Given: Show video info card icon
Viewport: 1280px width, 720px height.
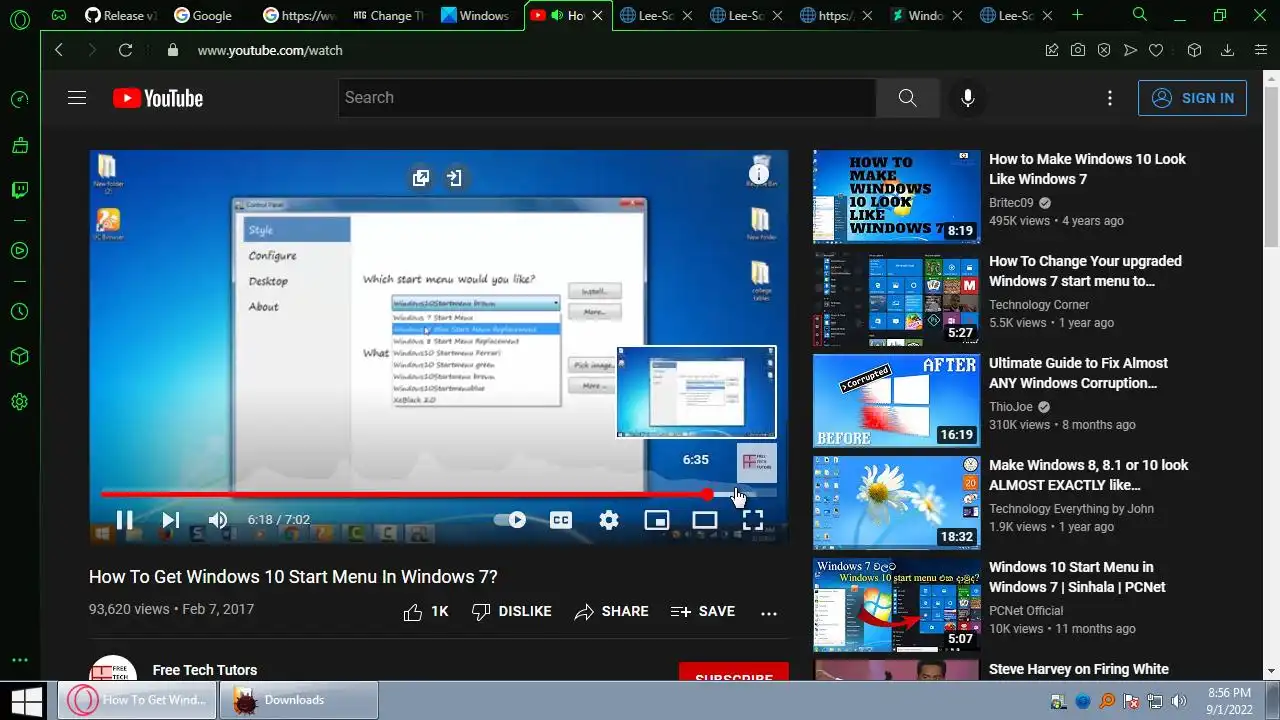Looking at the screenshot, I should point(759,176).
